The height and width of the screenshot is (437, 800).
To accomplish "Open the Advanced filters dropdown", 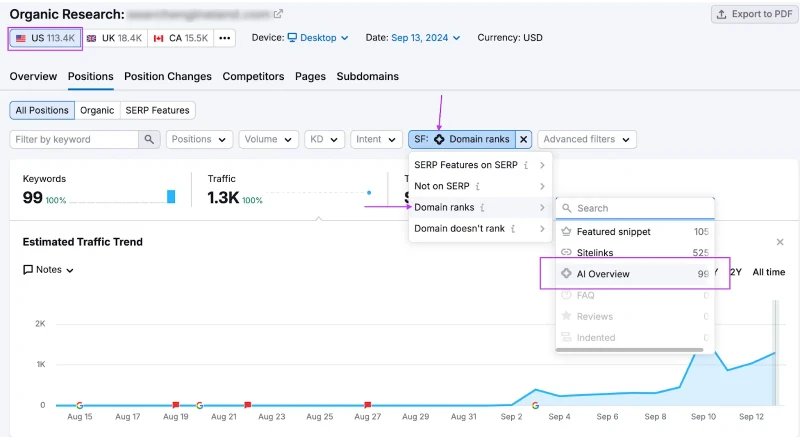I will (x=587, y=139).
